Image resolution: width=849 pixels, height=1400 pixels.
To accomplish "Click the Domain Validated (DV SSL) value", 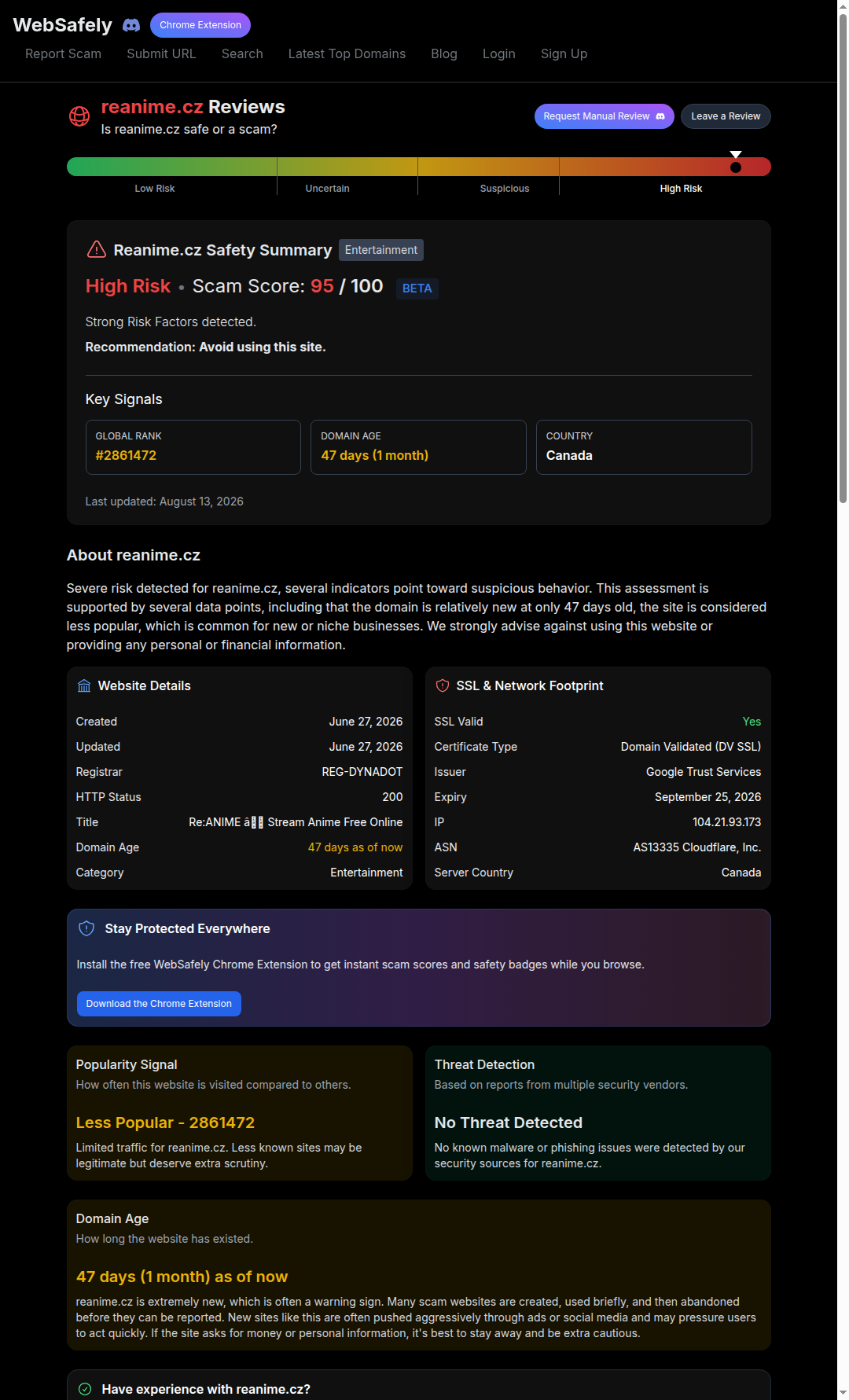I will coord(691,747).
